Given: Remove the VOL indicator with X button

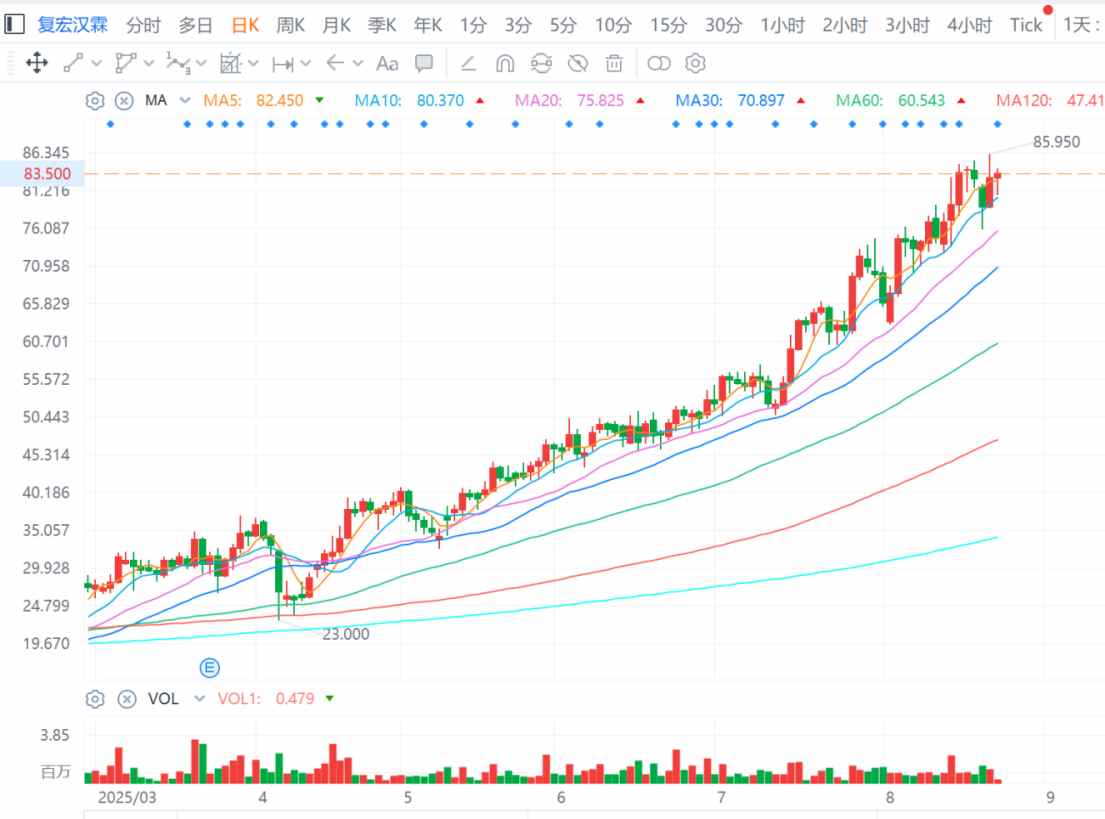Looking at the screenshot, I should coord(126,699).
